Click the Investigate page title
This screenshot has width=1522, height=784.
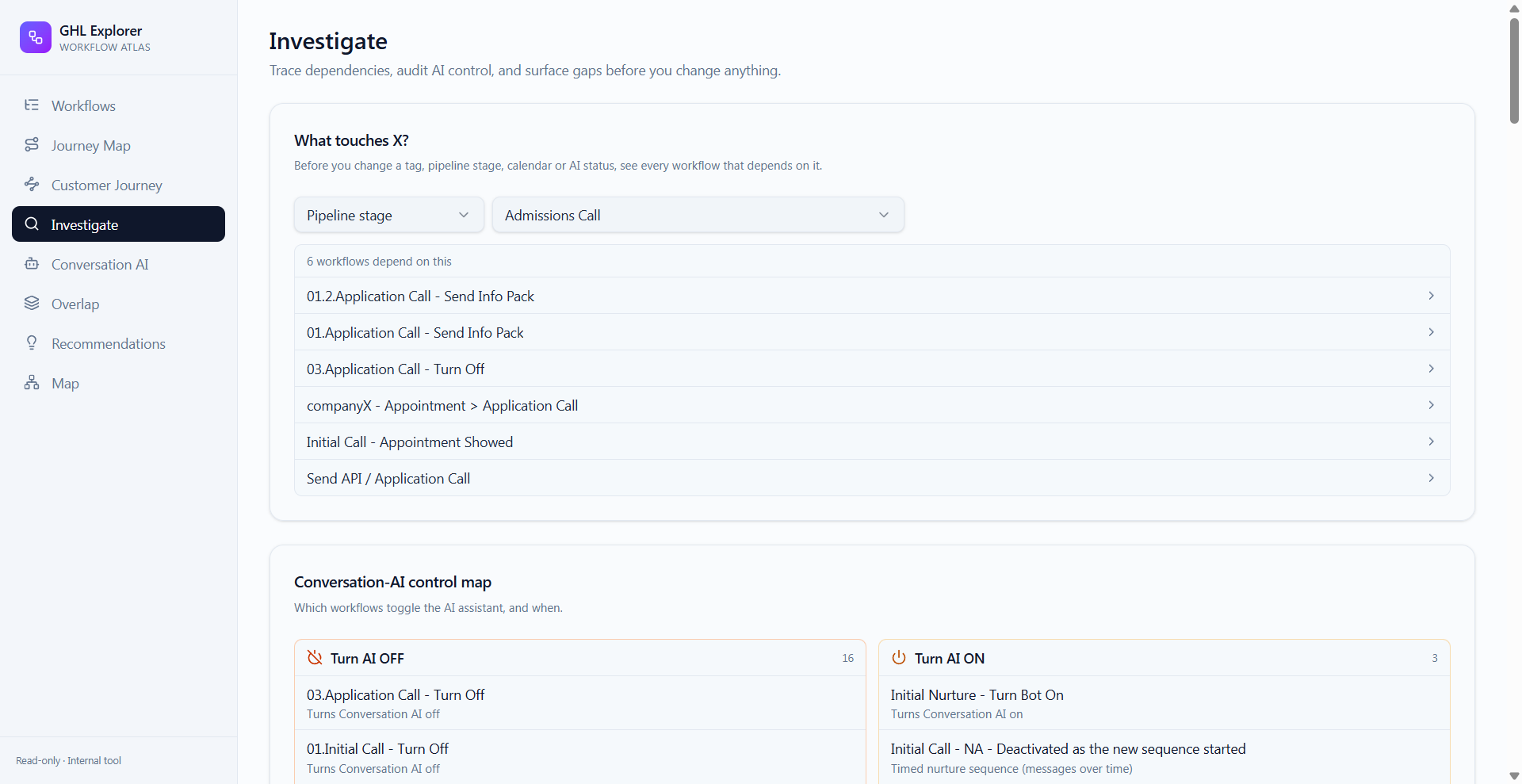[x=328, y=41]
